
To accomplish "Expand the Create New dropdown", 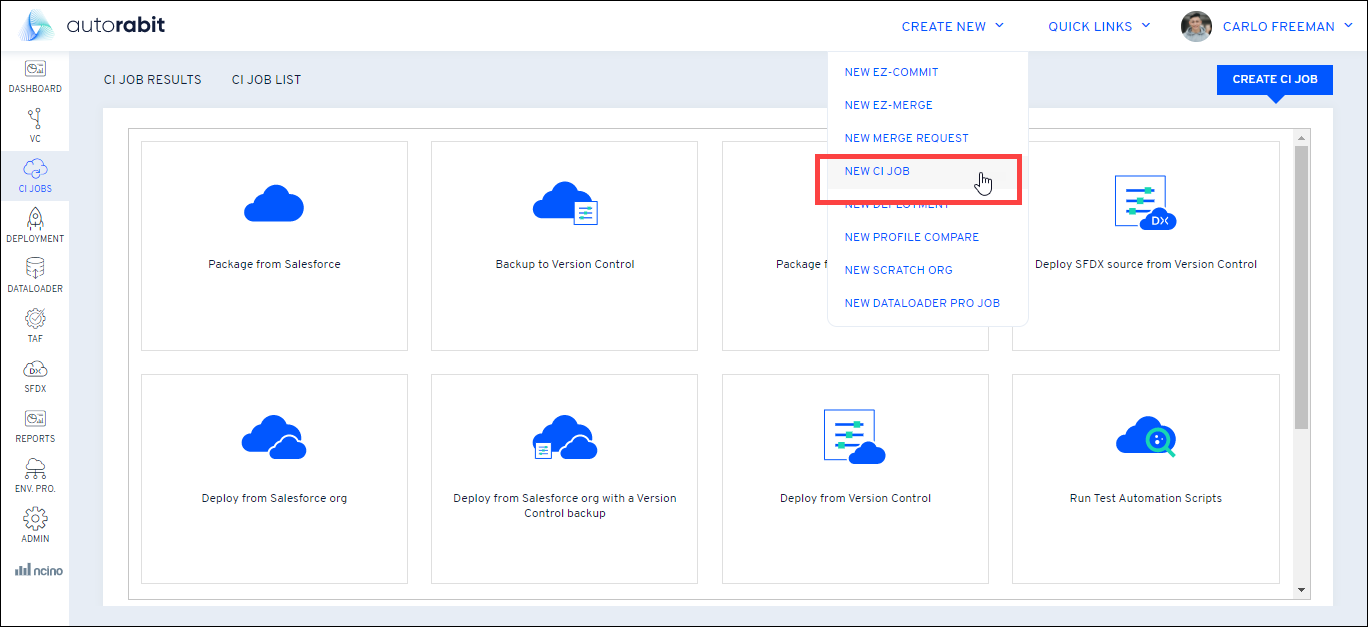I will (x=952, y=27).
